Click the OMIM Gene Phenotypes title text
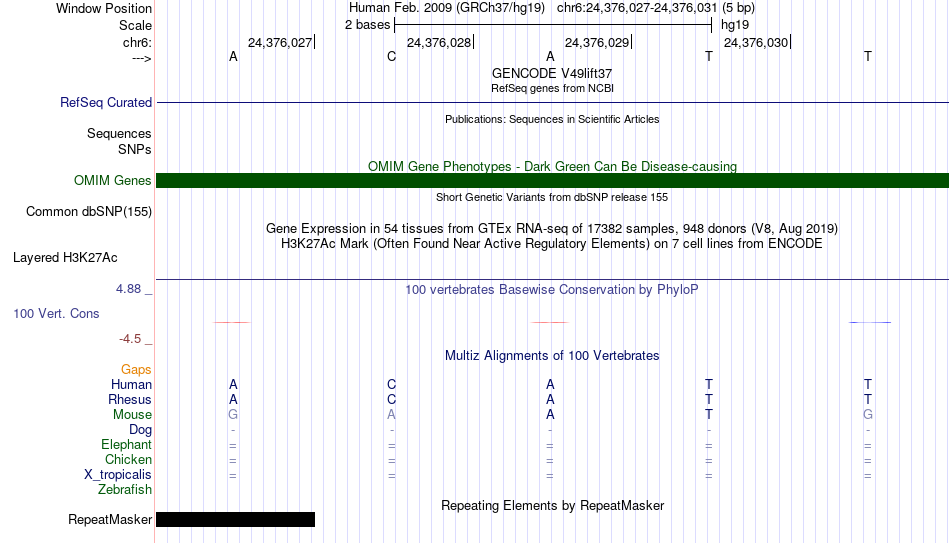This screenshot has height=543, width=950. pyautogui.click(x=552, y=167)
